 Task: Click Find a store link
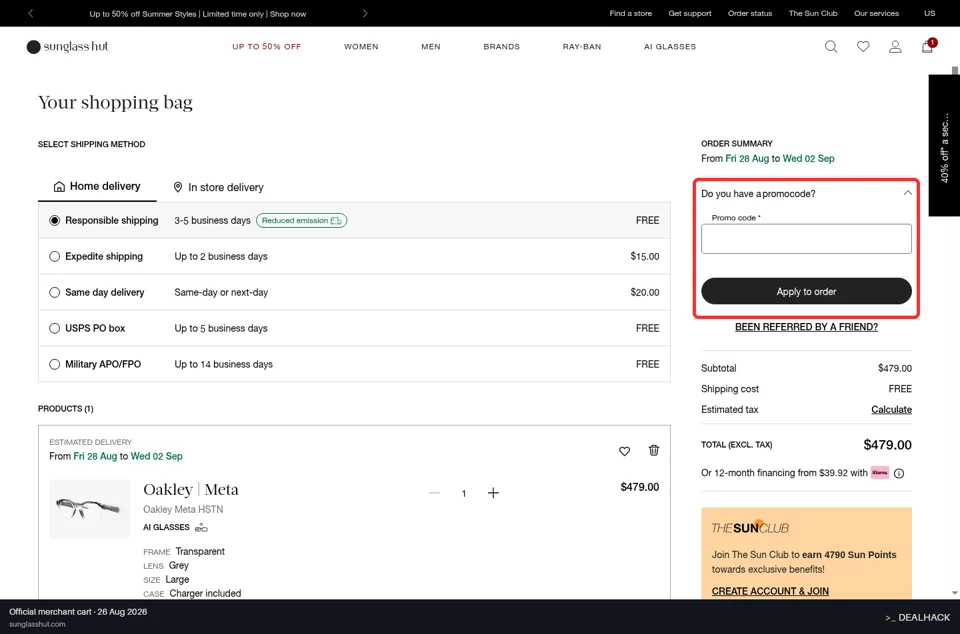click(631, 13)
